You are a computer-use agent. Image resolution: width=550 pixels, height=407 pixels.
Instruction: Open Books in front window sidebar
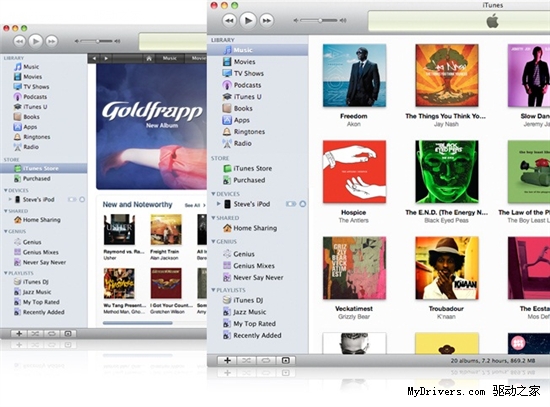tap(243, 108)
